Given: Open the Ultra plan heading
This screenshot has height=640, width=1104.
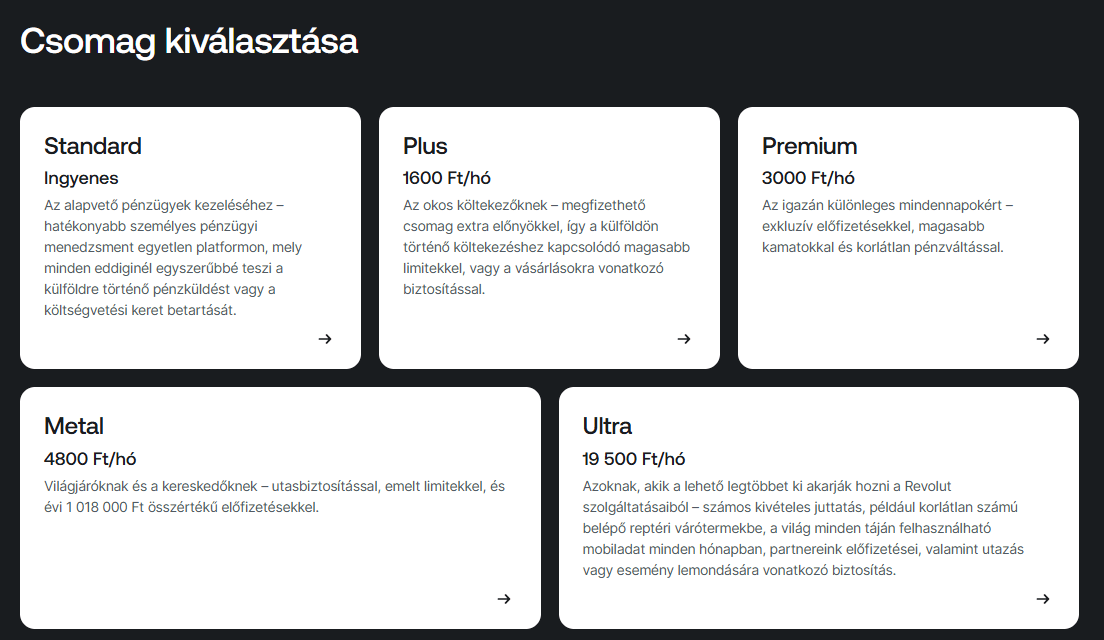Looking at the screenshot, I should click(607, 426).
